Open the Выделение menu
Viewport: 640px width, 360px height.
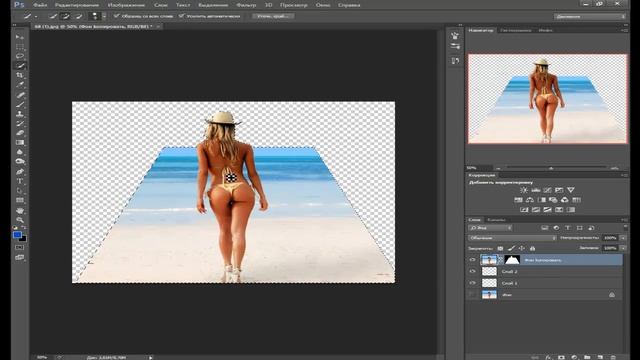pos(213,5)
